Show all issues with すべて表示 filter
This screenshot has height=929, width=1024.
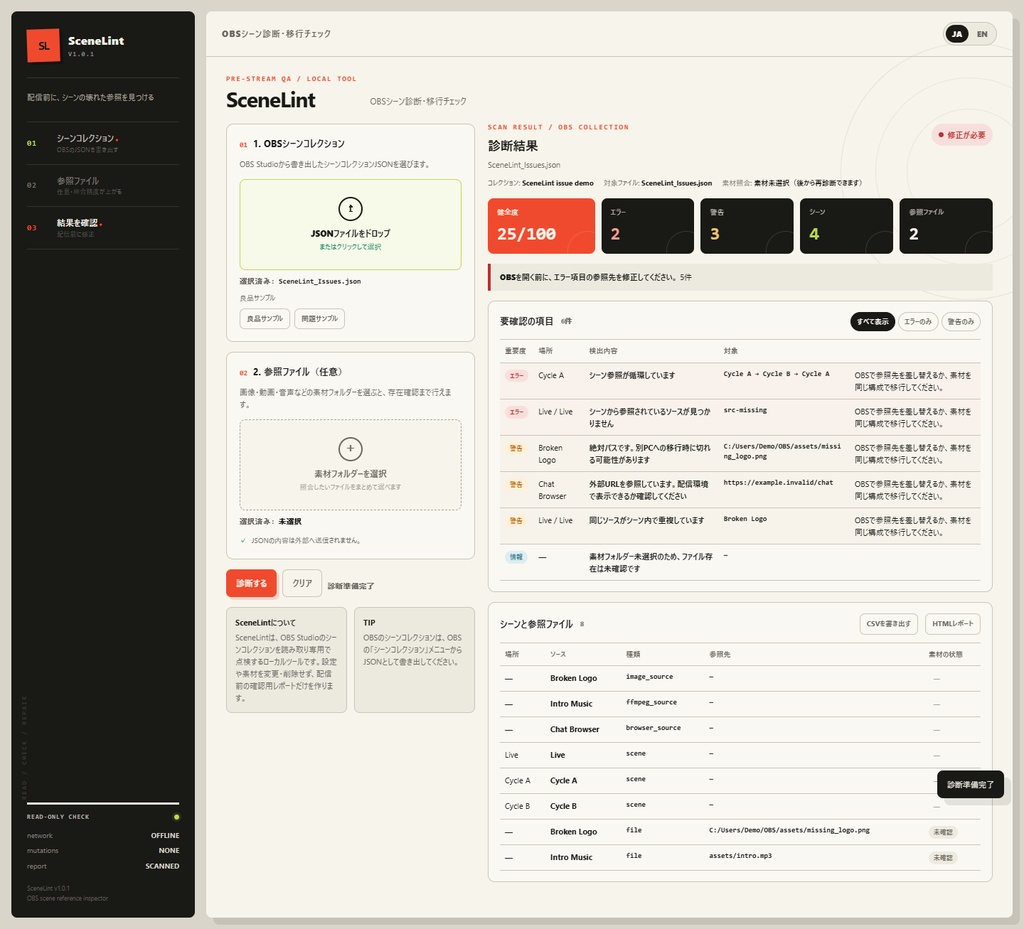872,321
